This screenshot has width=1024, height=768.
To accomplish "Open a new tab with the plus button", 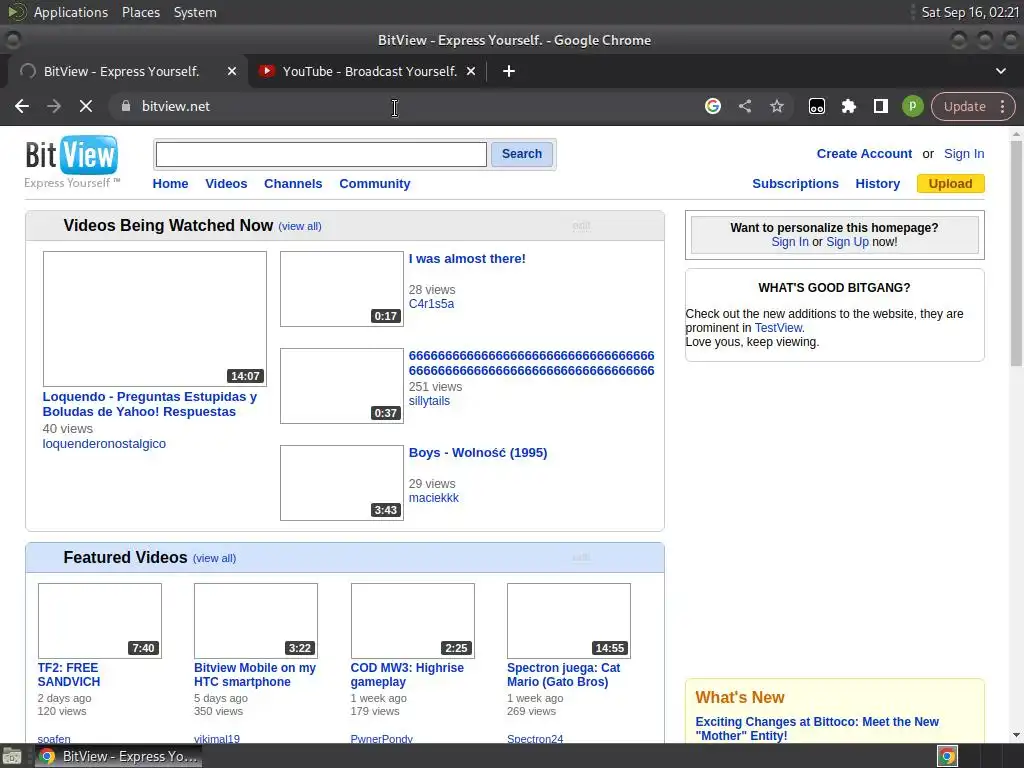I will pos(509,71).
